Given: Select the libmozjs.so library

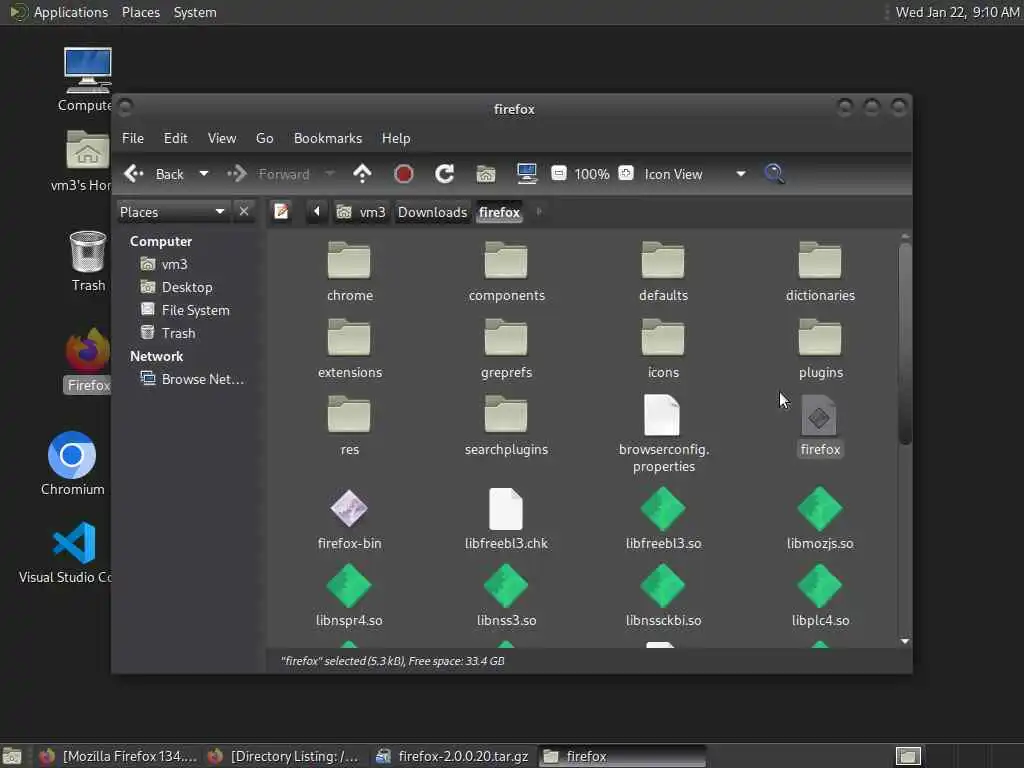Looking at the screenshot, I should [820, 520].
